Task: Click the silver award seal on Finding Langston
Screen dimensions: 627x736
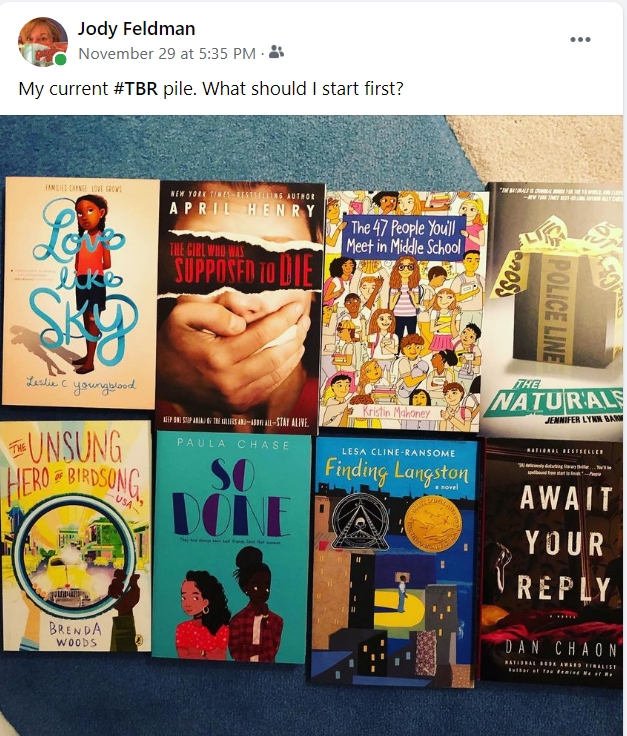Action: tap(360, 521)
